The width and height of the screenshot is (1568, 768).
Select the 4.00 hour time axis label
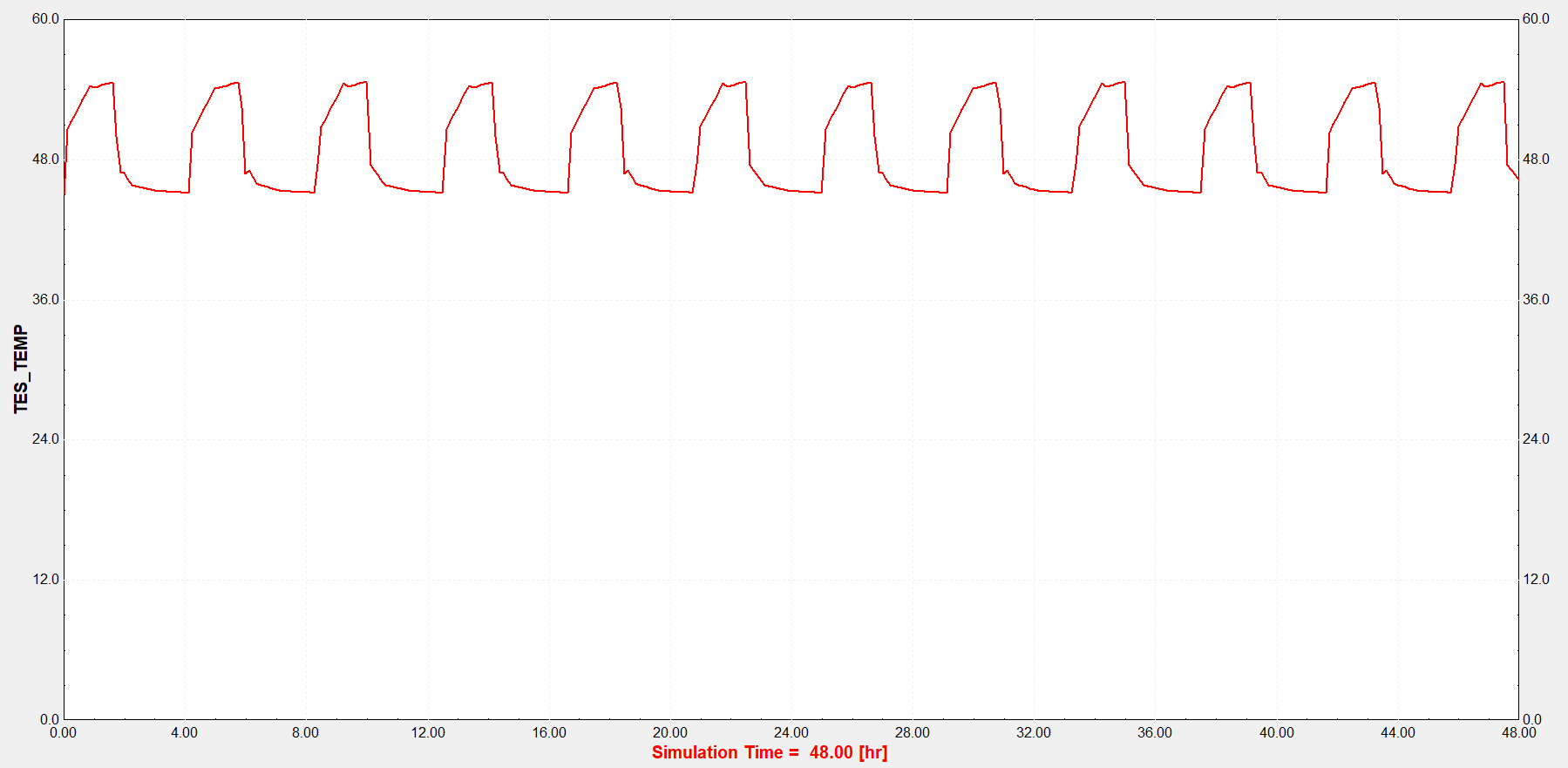point(184,733)
